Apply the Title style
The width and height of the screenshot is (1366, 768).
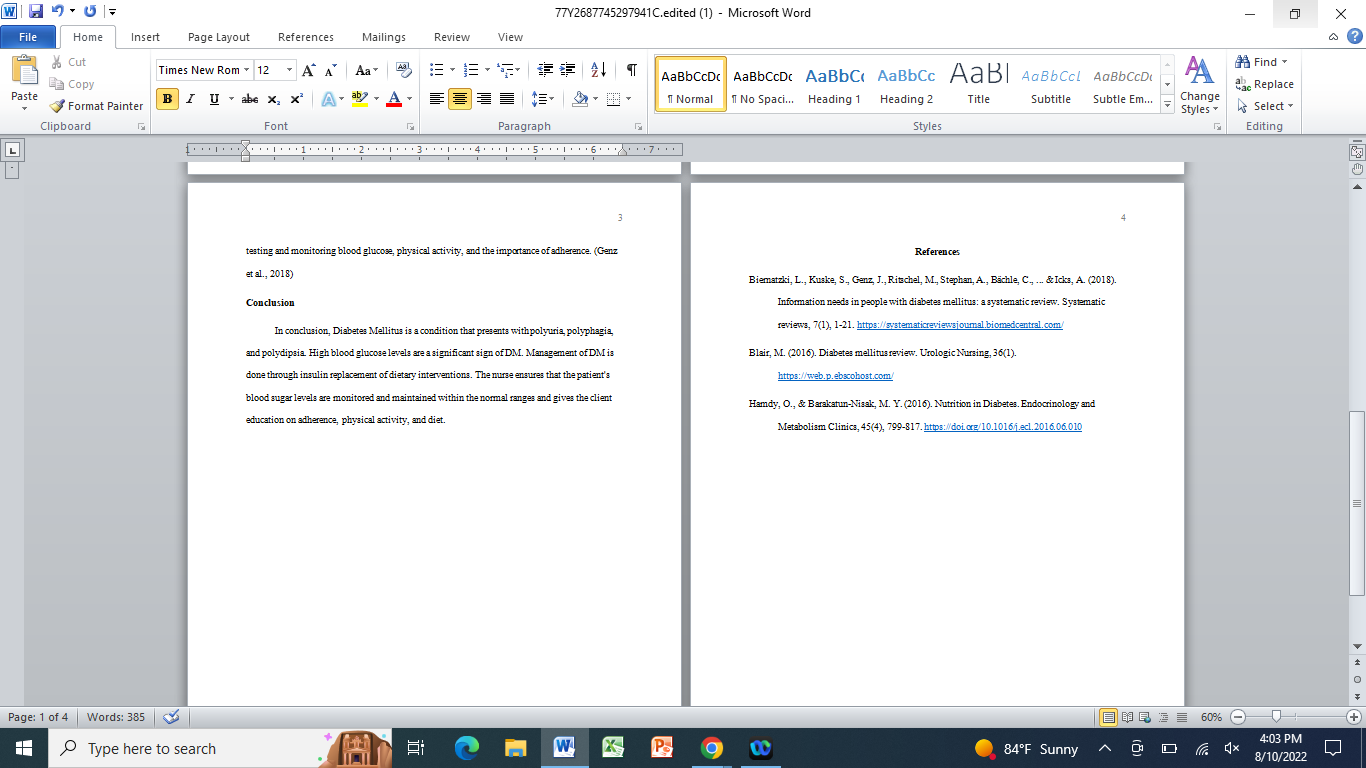tap(979, 83)
